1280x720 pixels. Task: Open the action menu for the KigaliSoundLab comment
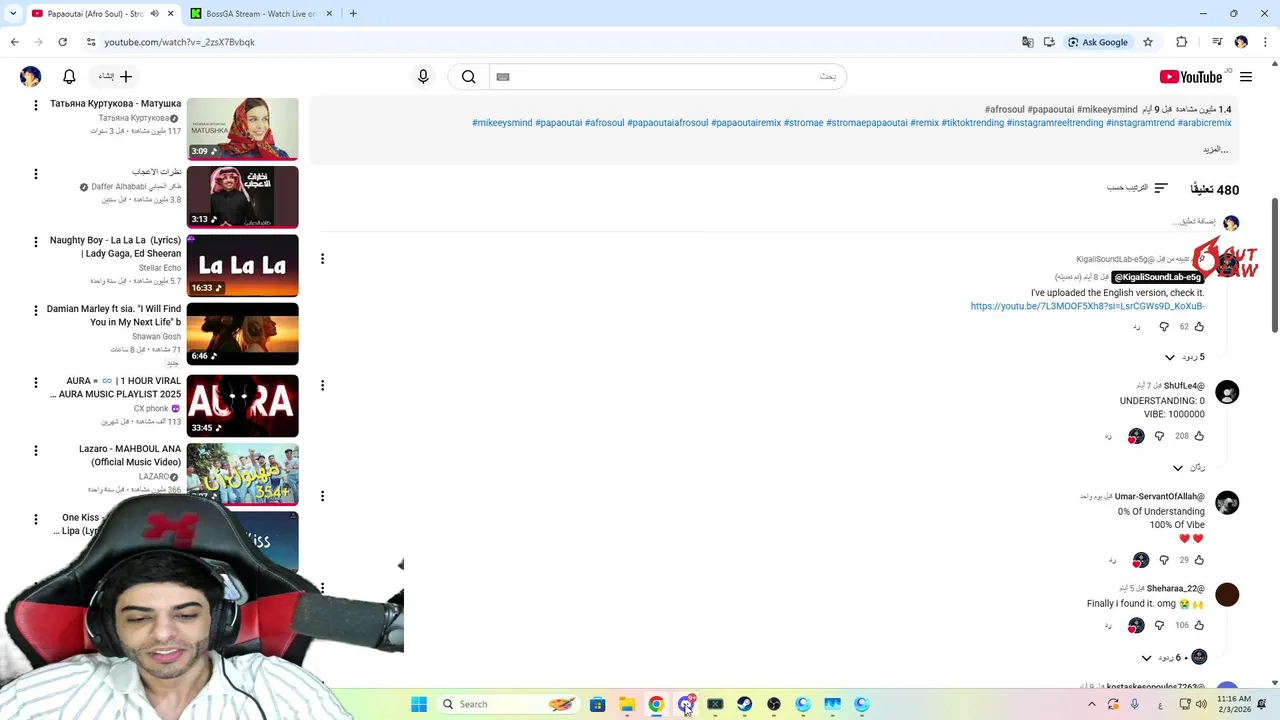(322, 259)
